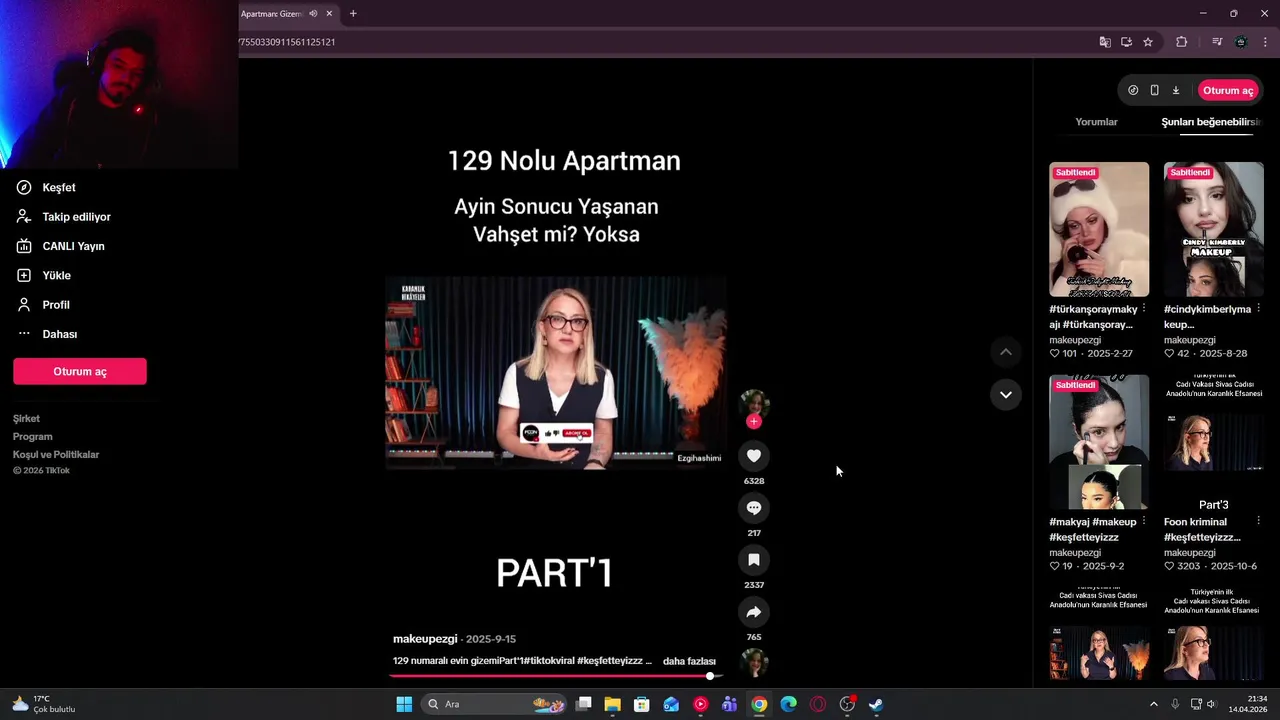Open the Chrome three-dot menu

tap(1266, 42)
